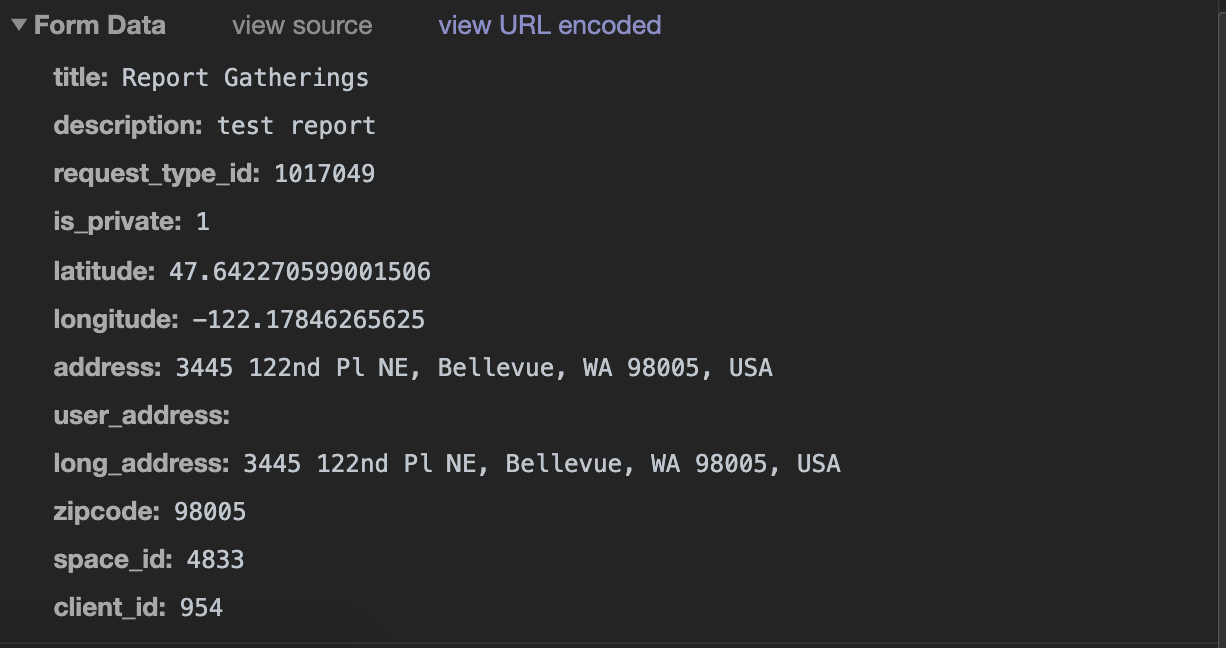Select the space_id value 4833

tap(215, 561)
